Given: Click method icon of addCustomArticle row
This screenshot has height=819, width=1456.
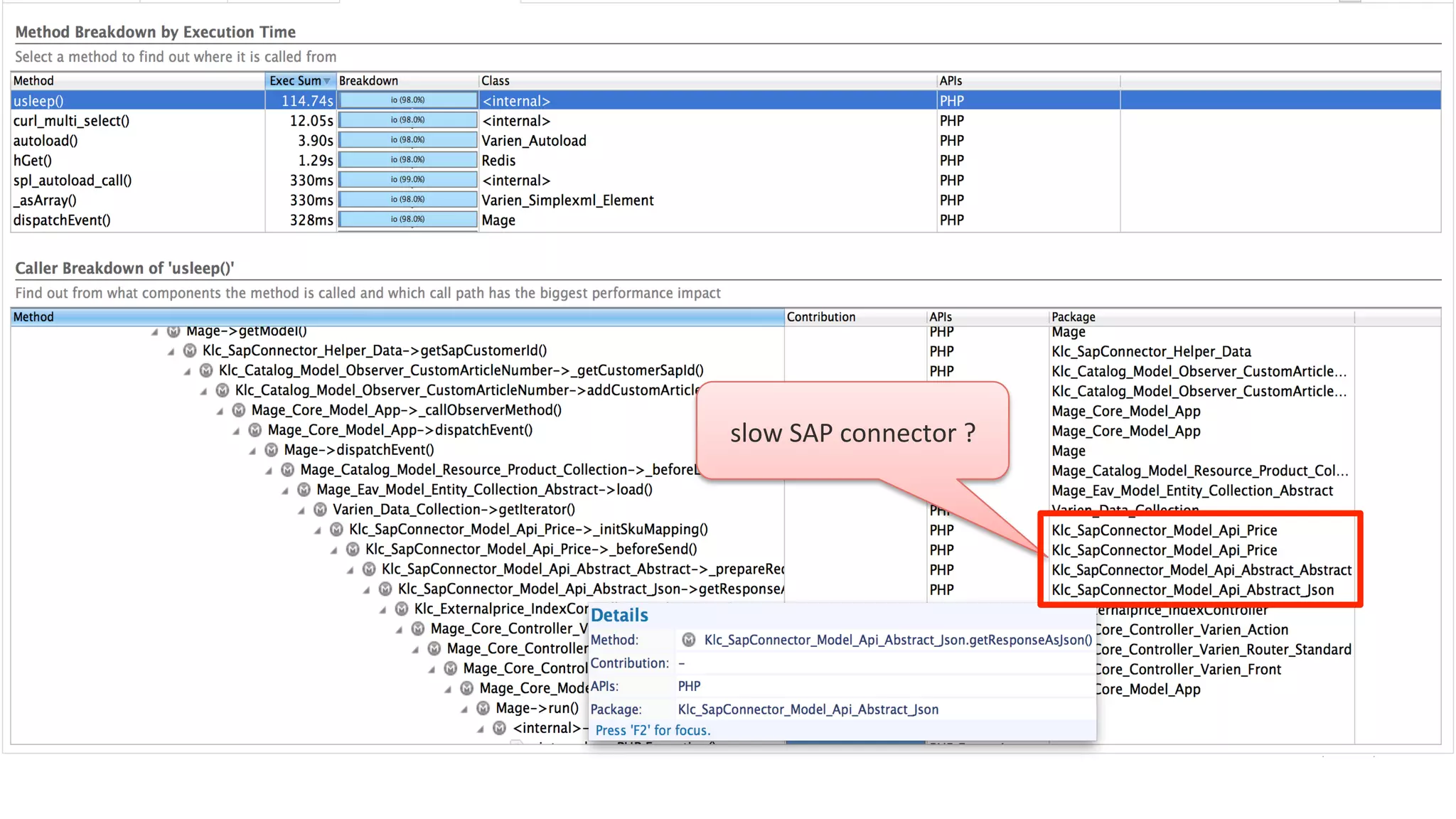Looking at the screenshot, I should tap(223, 390).
